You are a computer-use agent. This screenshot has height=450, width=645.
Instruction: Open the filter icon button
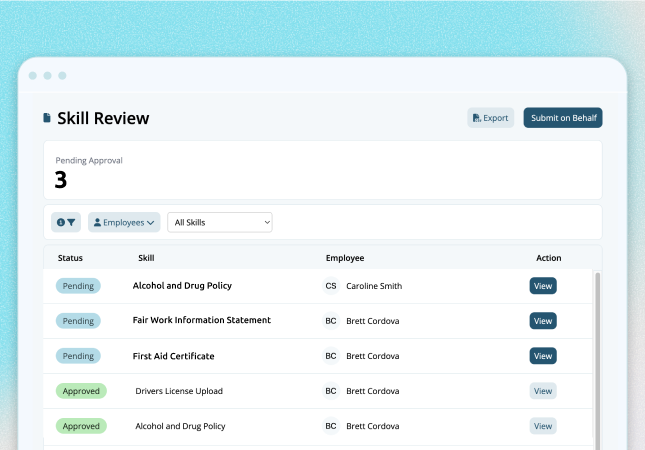pos(66,223)
